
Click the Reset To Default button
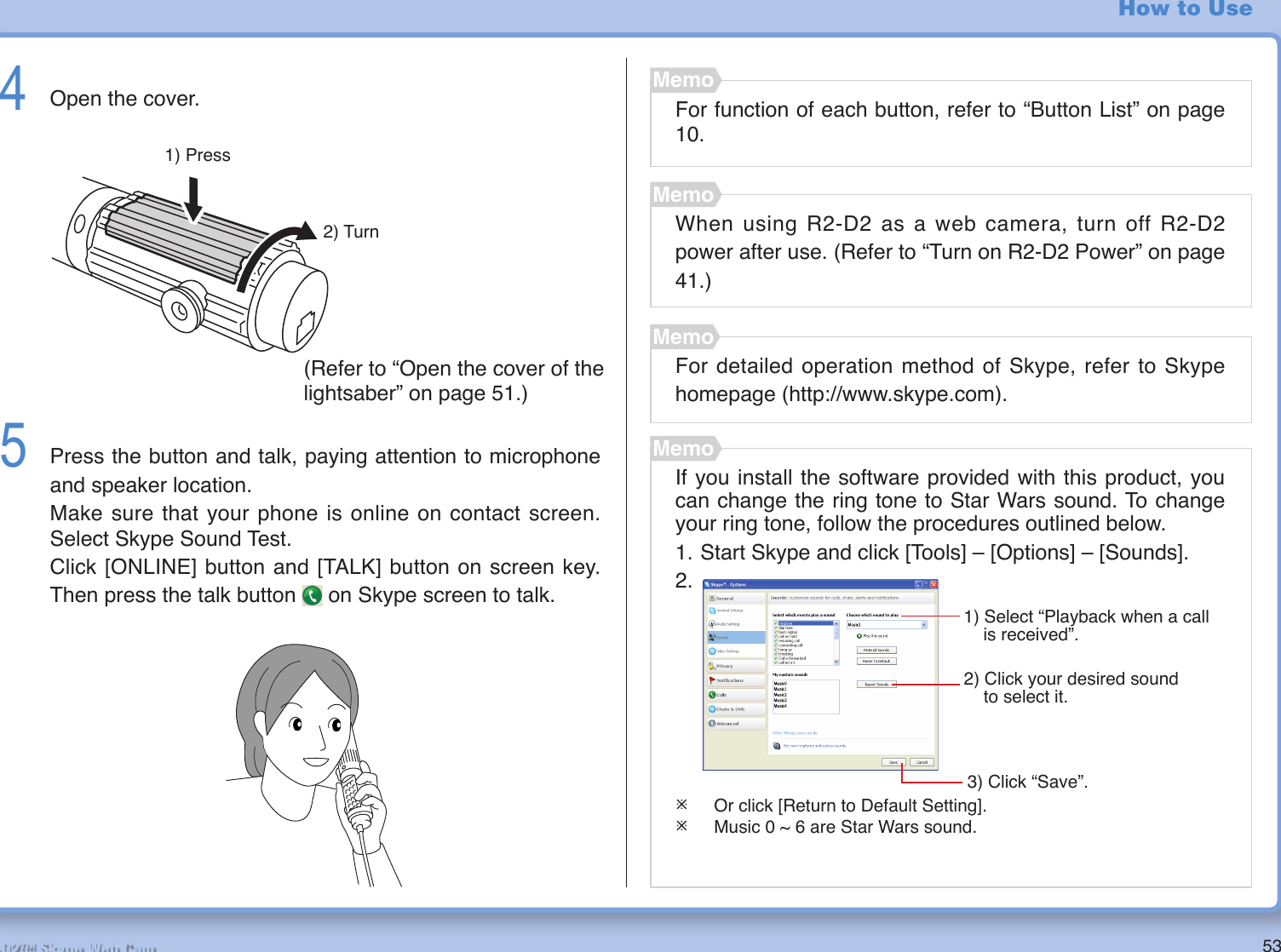pyautogui.click(x=876, y=661)
